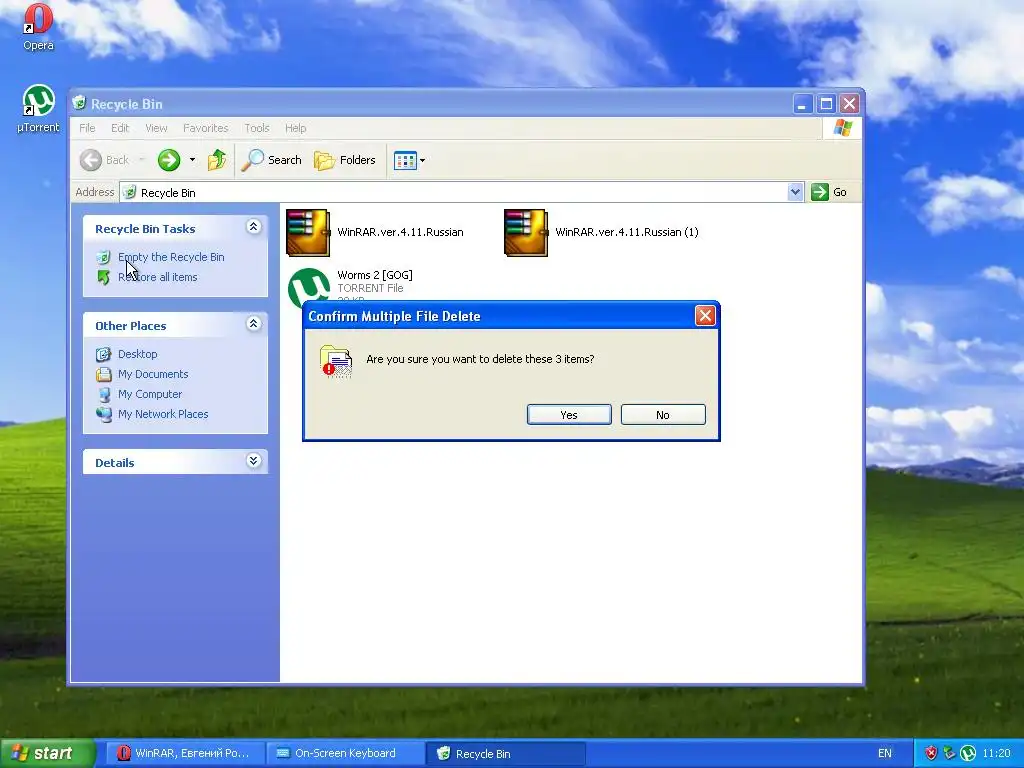
Task: Switch to On-Screen Keyboard taskbar button
Action: pyautogui.click(x=344, y=753)
